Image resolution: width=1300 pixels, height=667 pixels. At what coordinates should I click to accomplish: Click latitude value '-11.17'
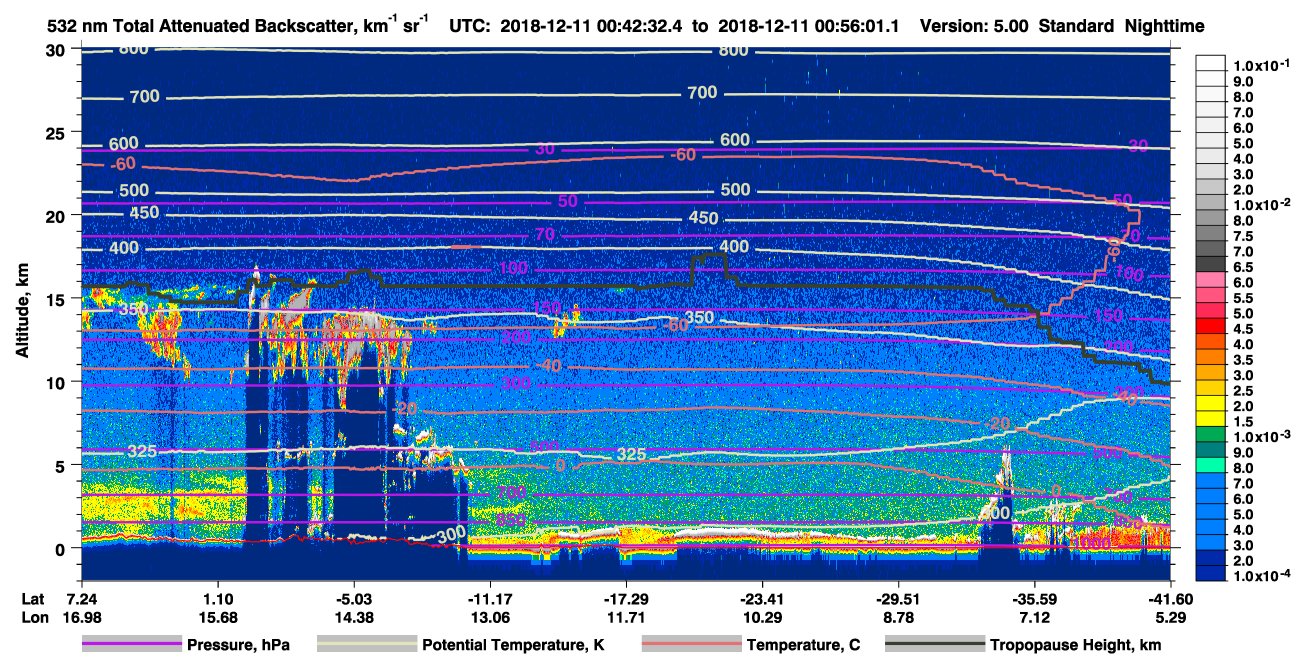[x=489, y=599]
